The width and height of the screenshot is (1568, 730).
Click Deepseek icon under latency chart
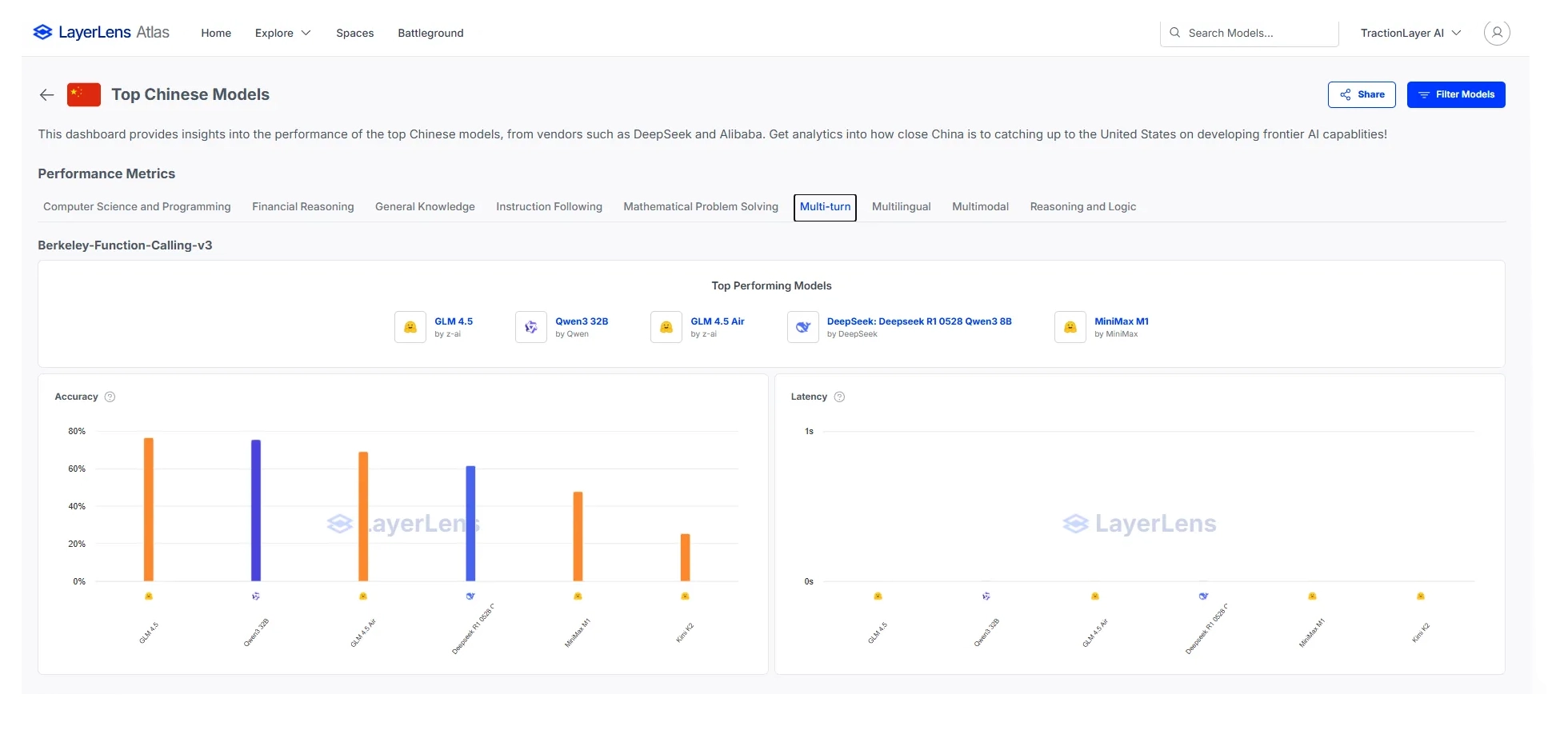[x=1203, y=596]
